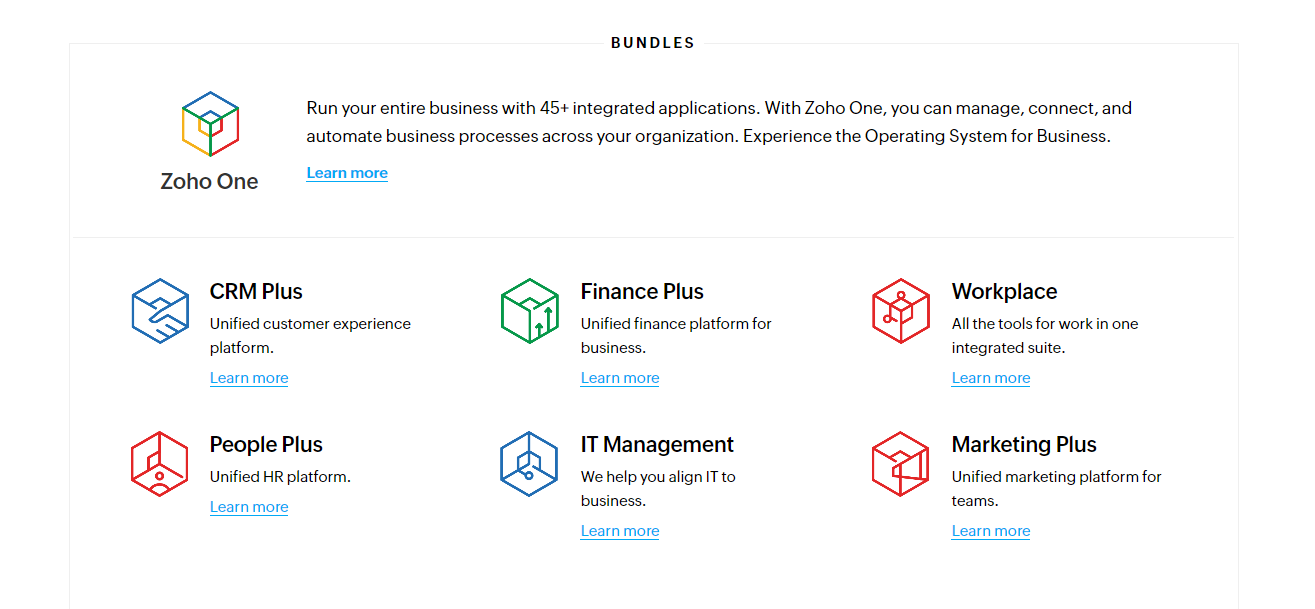Click the Marketing Plus red cube icon

point(901,464)
